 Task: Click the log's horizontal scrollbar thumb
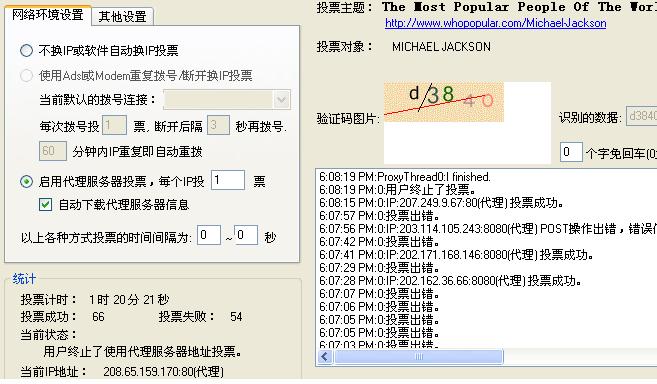pyautogui.click(x=418, y=357)
